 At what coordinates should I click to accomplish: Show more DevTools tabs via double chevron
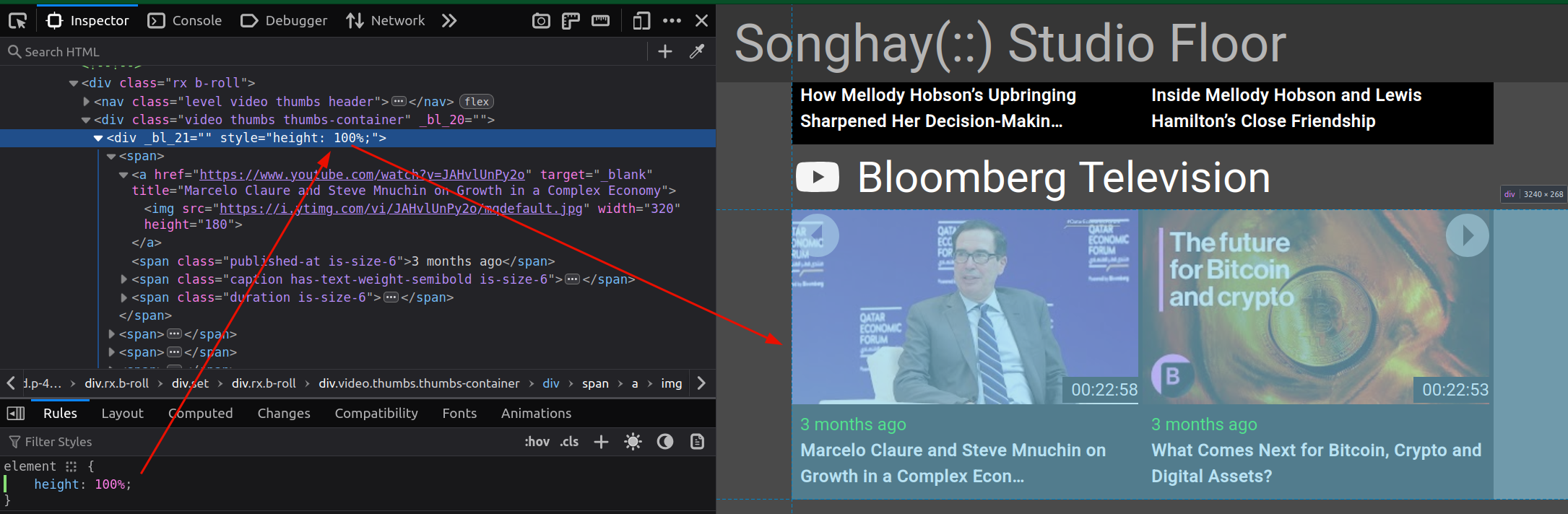449,21
